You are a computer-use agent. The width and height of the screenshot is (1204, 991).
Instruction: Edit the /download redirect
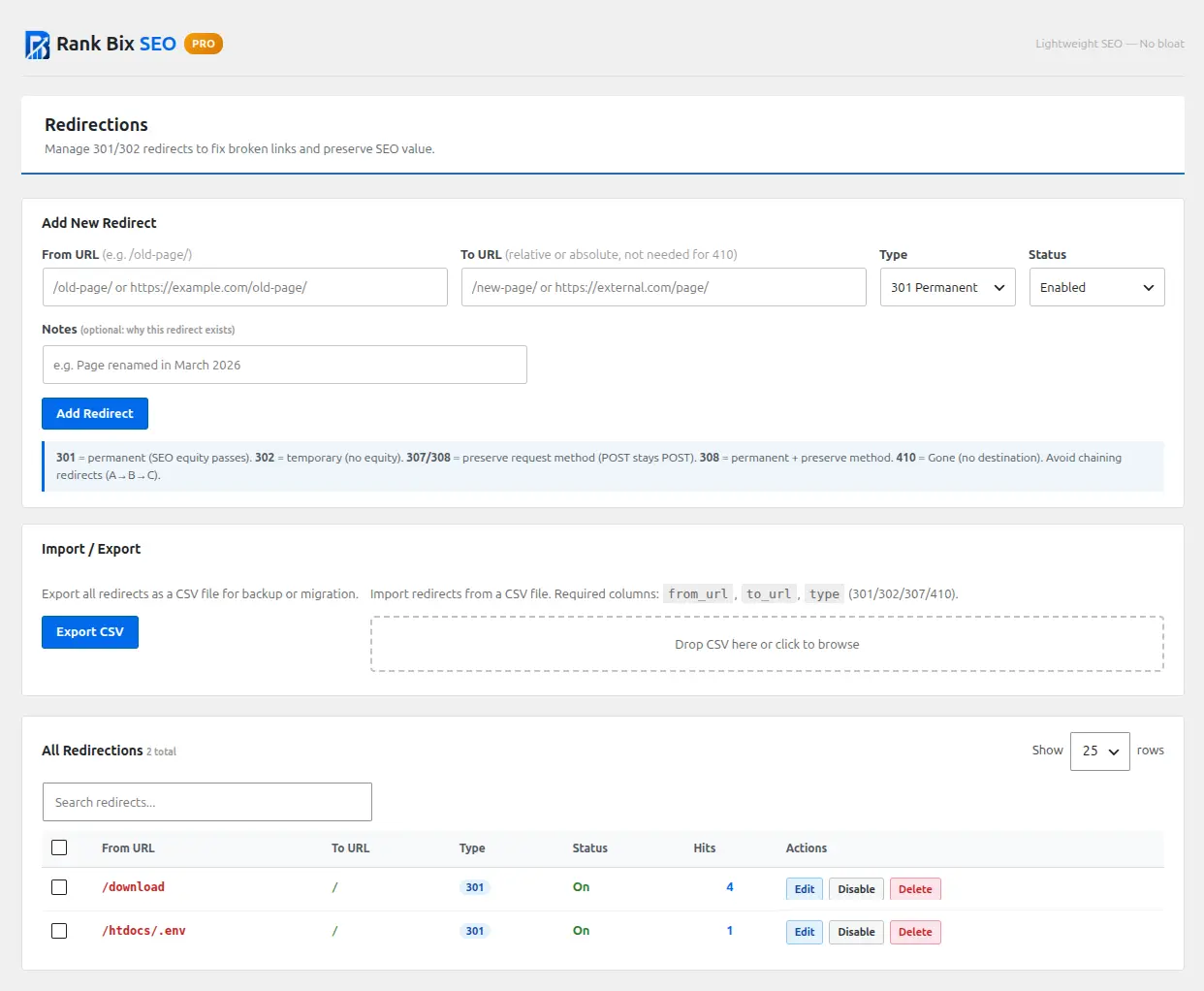[x=805, y=889]
